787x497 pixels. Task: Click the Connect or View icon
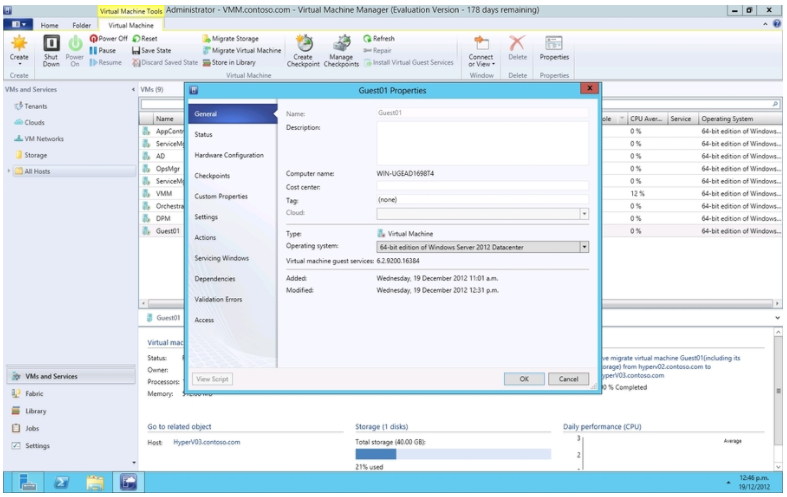(481, 44)
